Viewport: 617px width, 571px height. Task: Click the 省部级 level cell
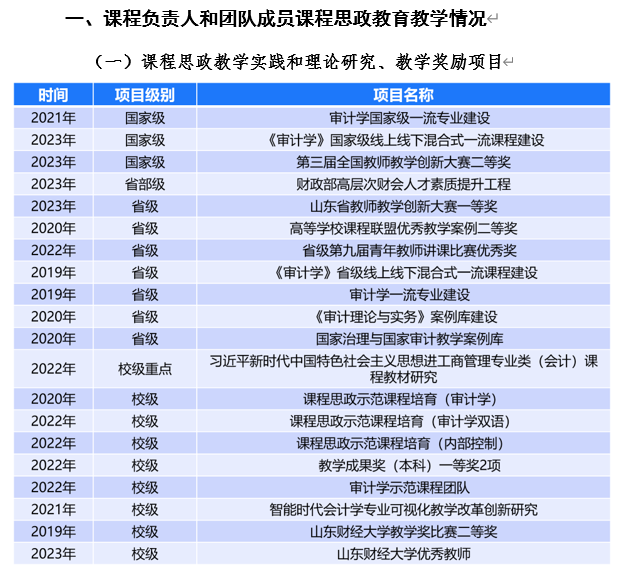point(144,184)
